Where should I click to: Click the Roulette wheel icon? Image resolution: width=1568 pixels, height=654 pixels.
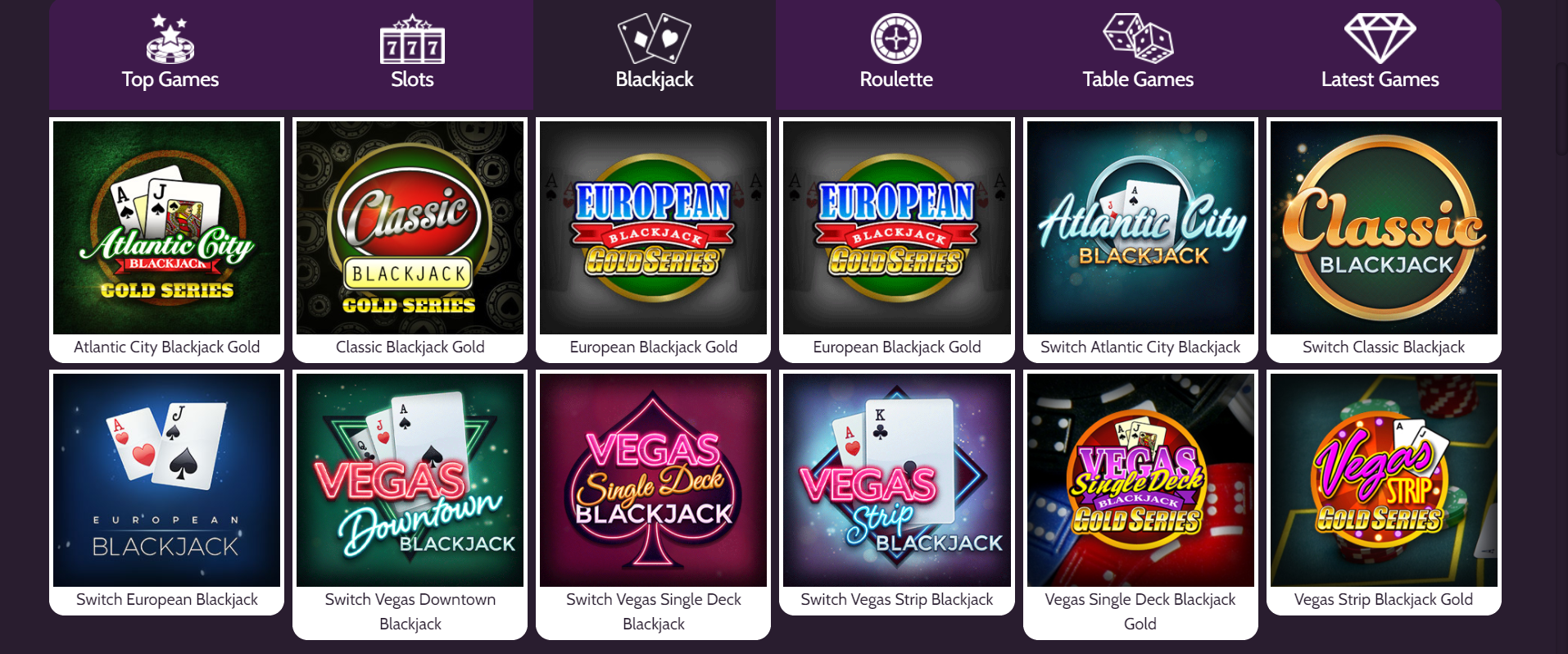click(x=895, y=37)
